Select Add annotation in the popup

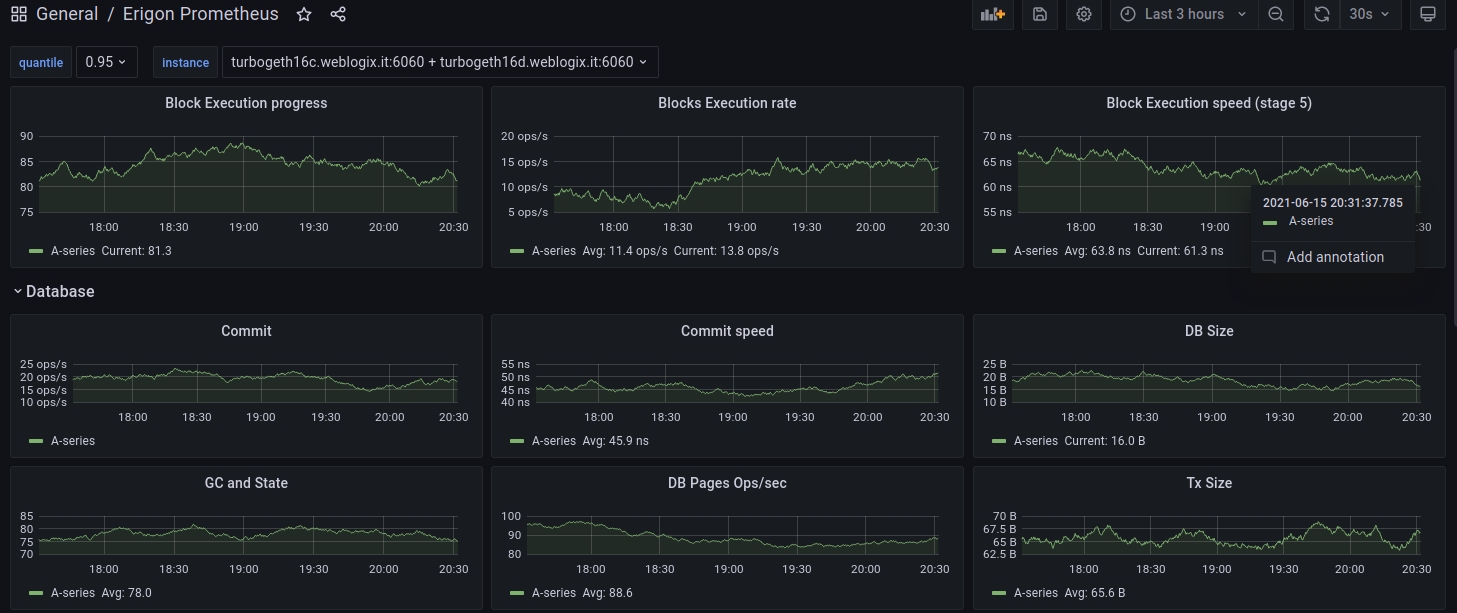1334,257
